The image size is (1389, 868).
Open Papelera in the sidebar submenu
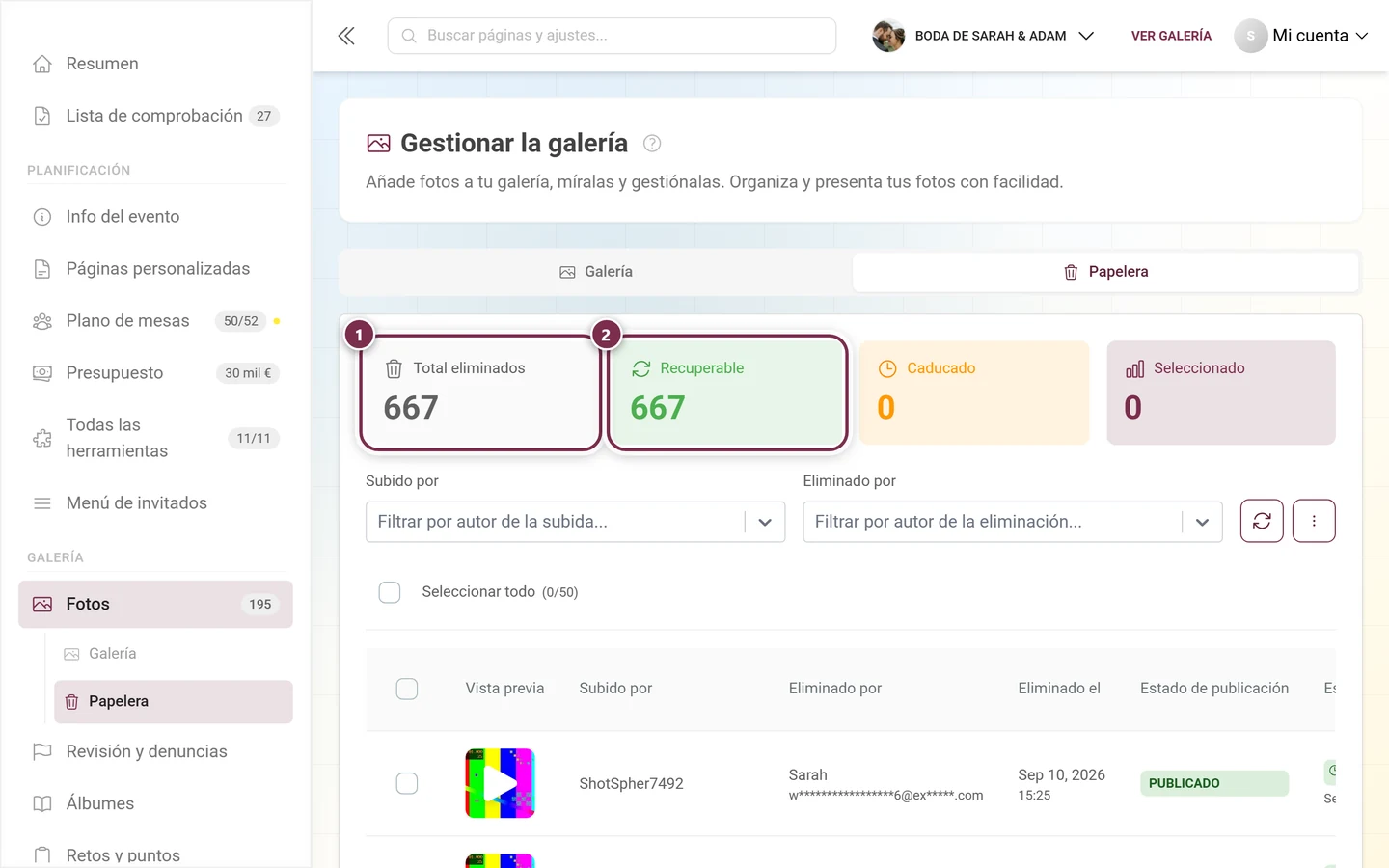pyautogui.click(x=174, y=702)
